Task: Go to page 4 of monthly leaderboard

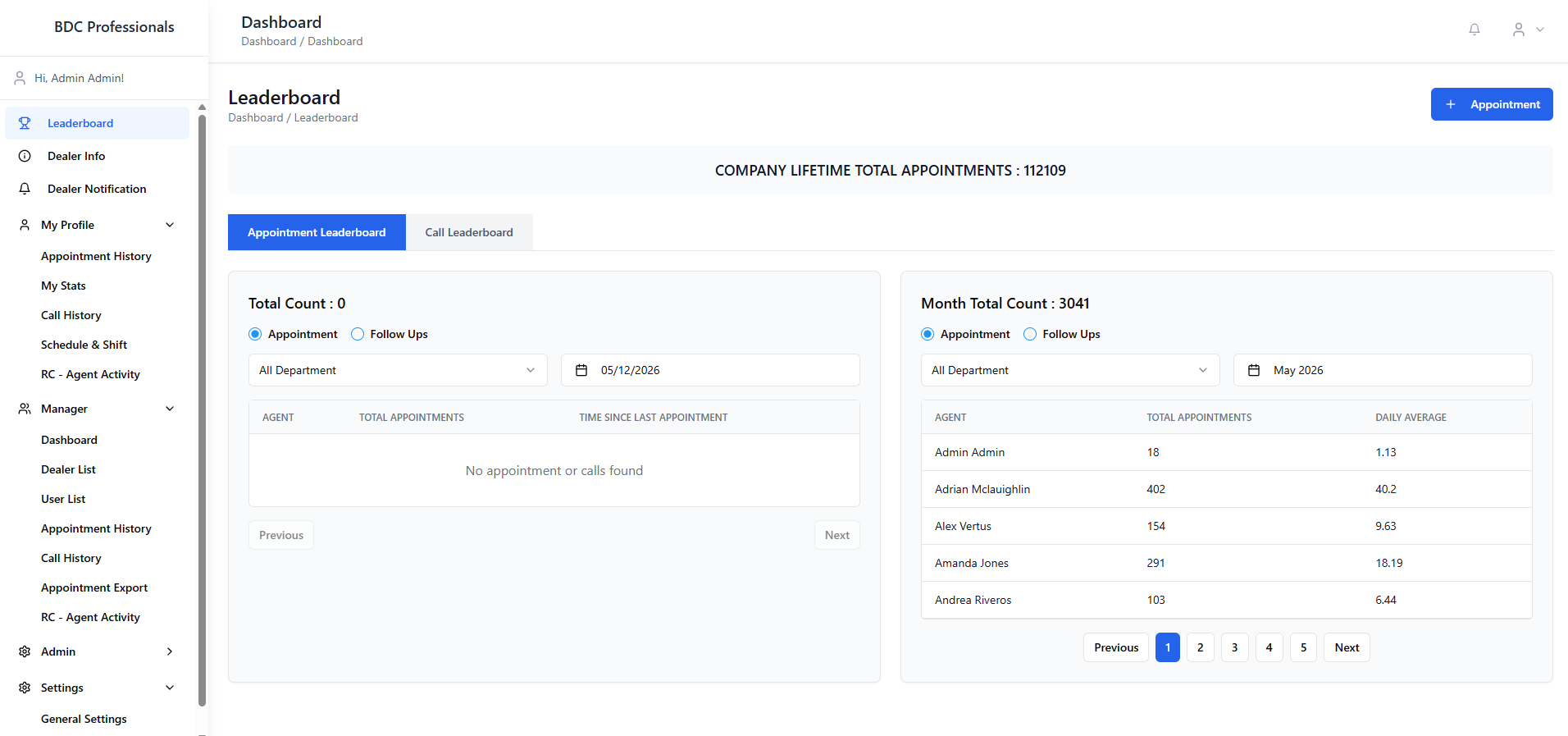Action: click(1269, 647)
